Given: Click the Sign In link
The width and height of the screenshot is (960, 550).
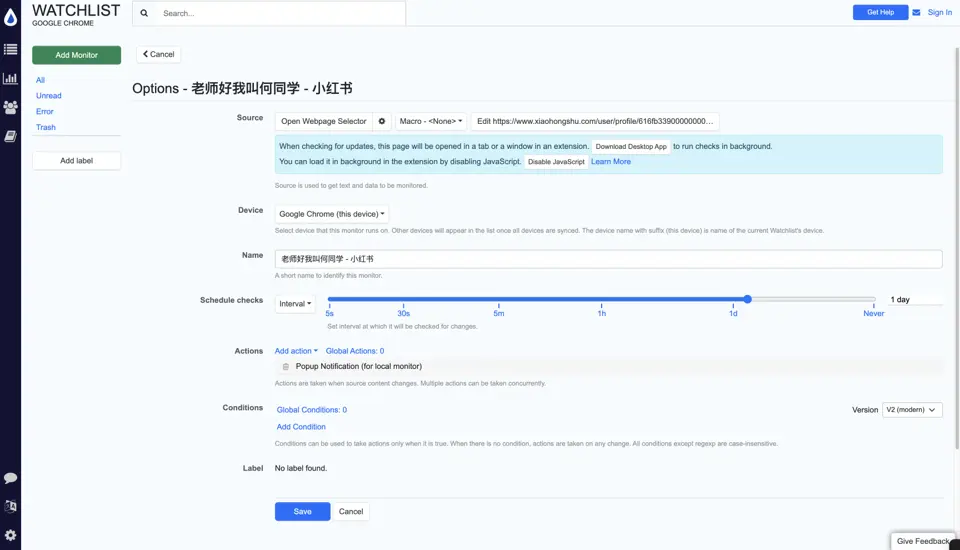Looking at the screenshot, I should click(x=939, y=12).
